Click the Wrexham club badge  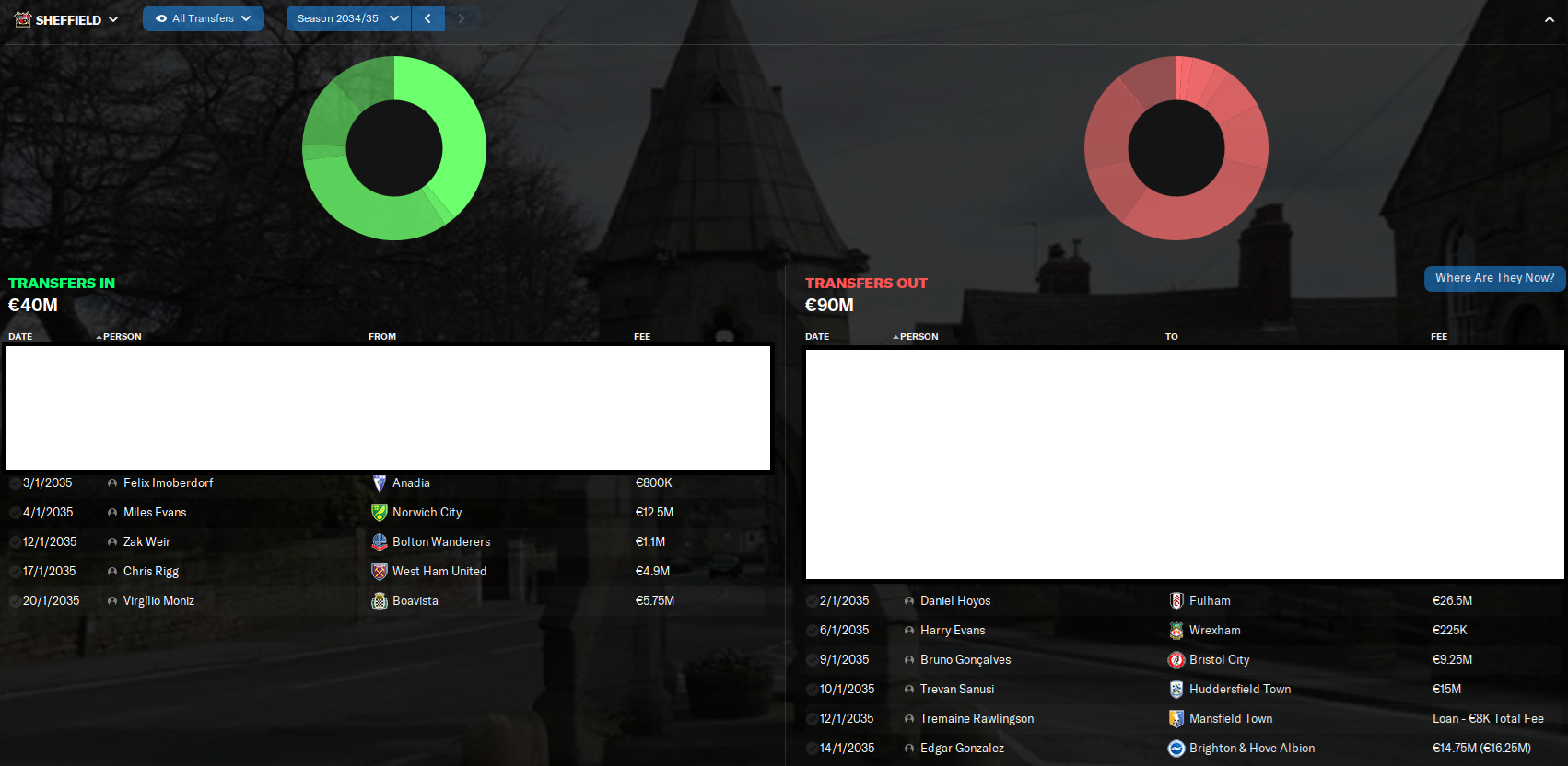click(x=1176, y=631)
